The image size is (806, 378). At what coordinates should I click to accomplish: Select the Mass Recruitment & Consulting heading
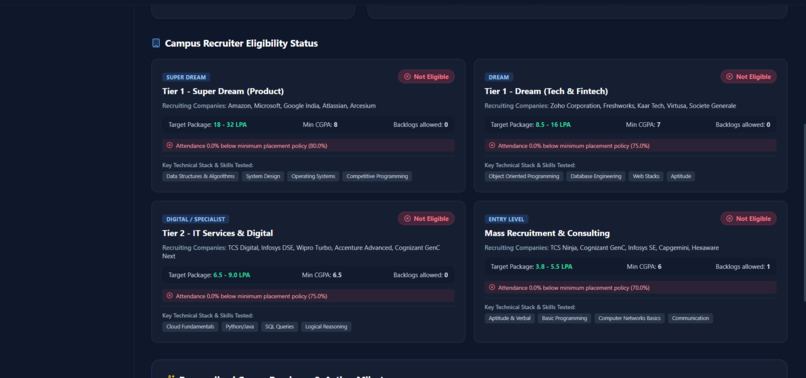(x=547, y=233)
